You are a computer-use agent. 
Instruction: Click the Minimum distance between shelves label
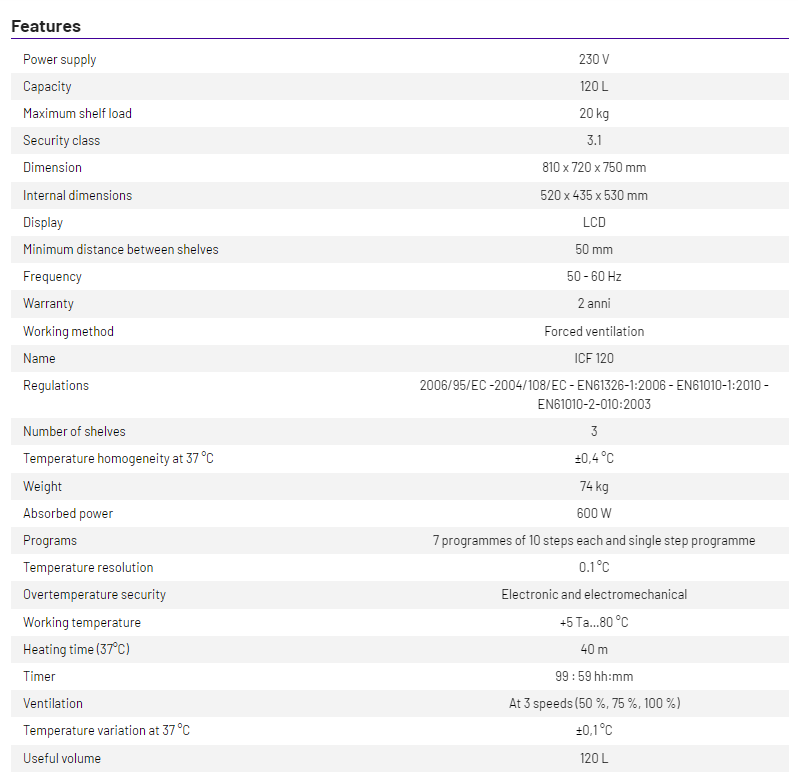[x=120, y=250]
